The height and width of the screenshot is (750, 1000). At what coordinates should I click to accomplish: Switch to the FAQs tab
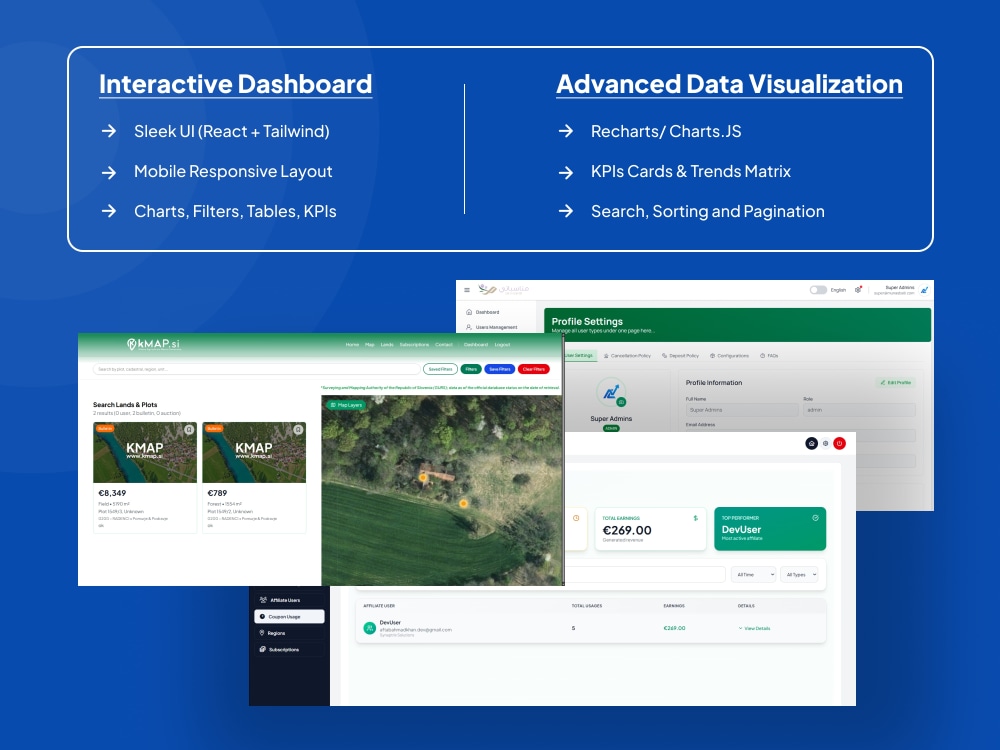(x=769, y=355)
